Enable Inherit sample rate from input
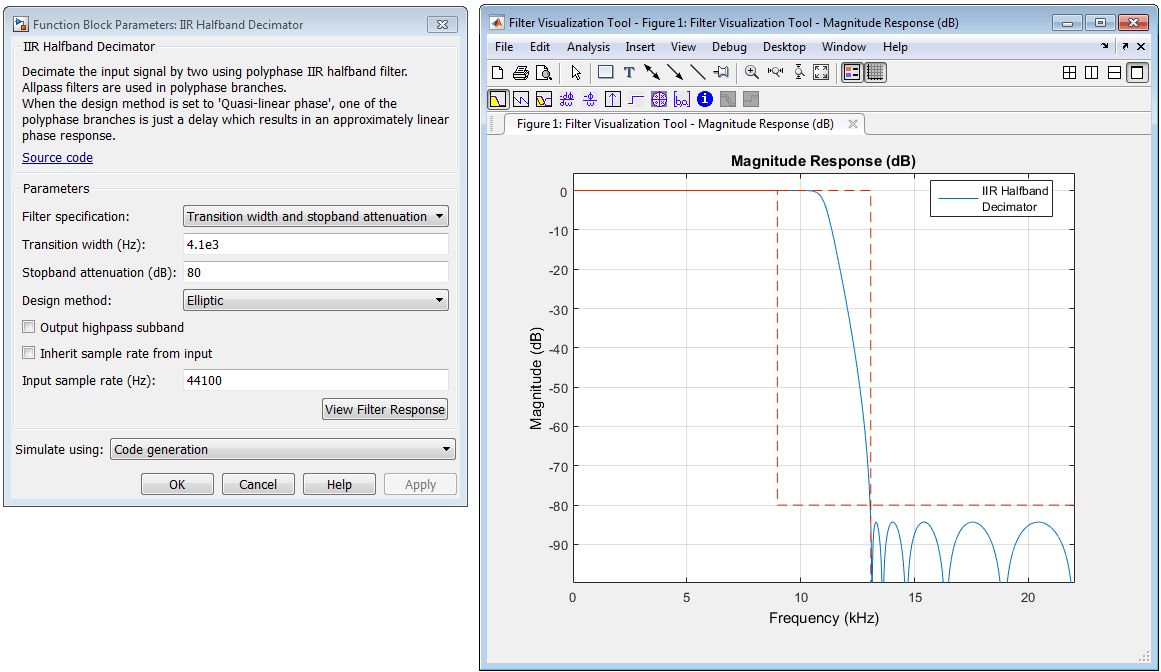The height and width of the screenshot is (672, 1161). click(28, 353)
